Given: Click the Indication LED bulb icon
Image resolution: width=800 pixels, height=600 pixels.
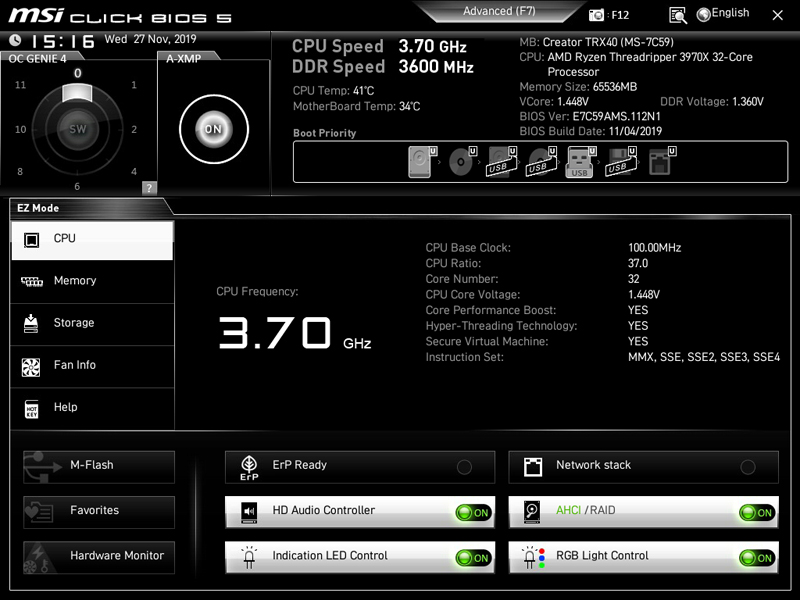Looking at the screenshot, I should [x=249, y=557].
